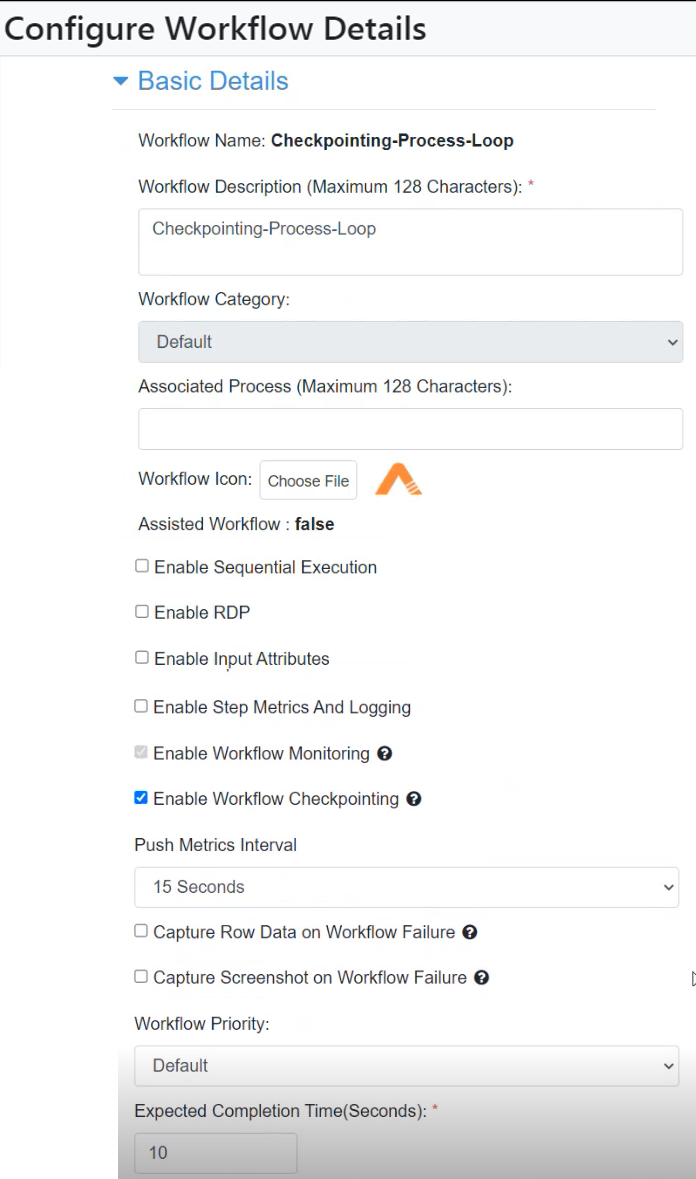This screenshot has height=1179, width=696.
Task: Enable Sequential Execution checkbox
Action: 141,566
